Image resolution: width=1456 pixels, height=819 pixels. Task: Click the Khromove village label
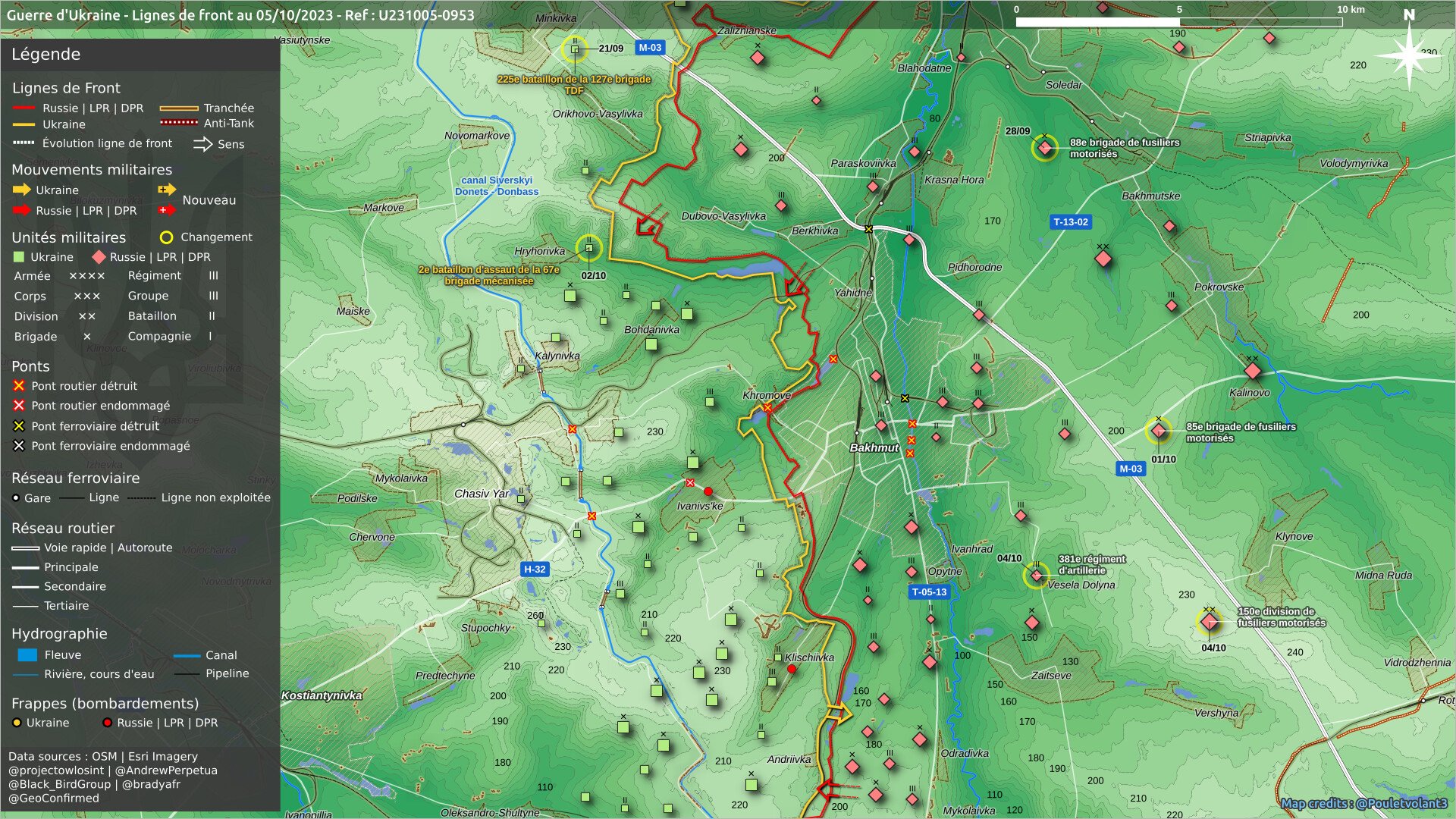click(x=767, y=395)
